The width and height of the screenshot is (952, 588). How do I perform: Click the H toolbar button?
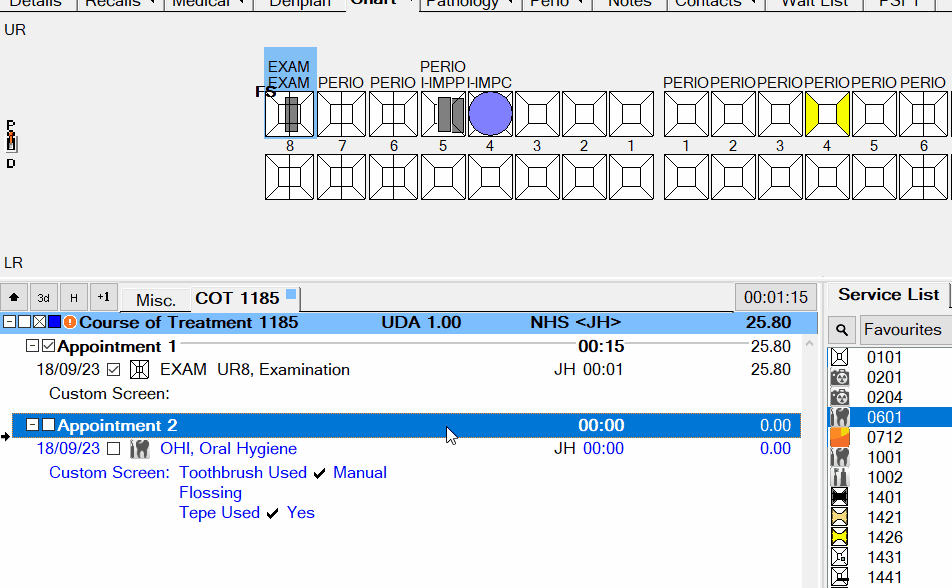[x=74, y=298]
